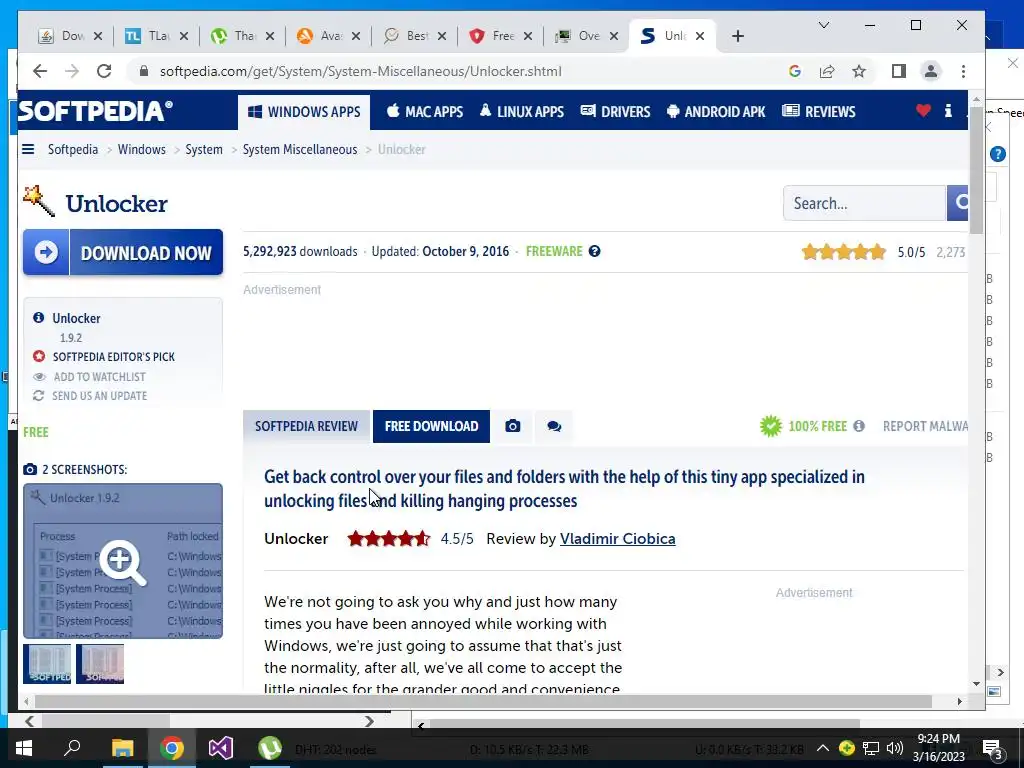This screenshot has height=768, width=1024.
Task: Open Google lens icon in address bar
Action: click(x=795, y=71)
